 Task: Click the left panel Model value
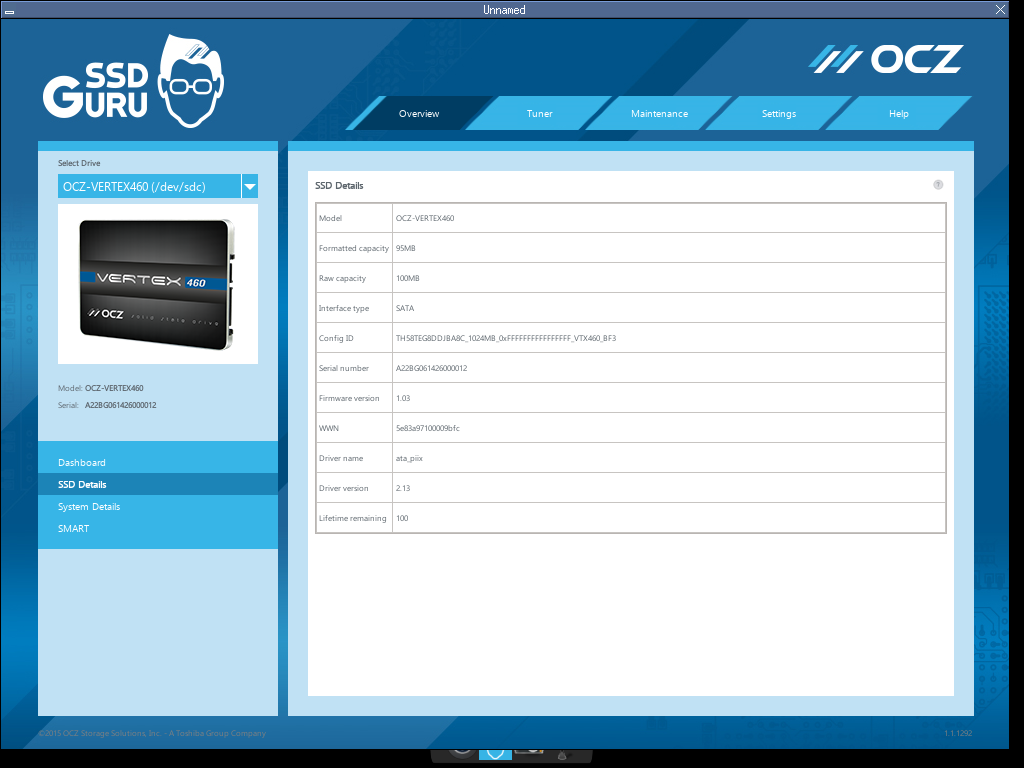(114, 388)
